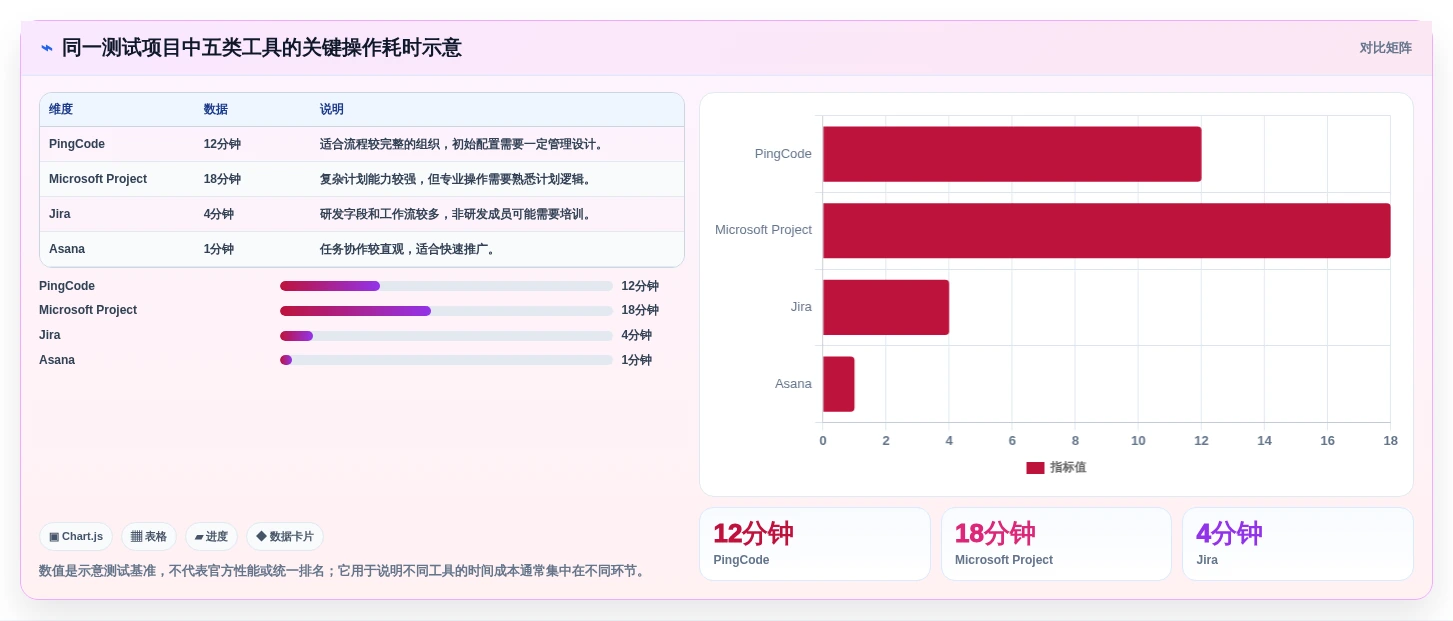
Task: Click the description 任务协作较直观
Action: click(408, 249)
